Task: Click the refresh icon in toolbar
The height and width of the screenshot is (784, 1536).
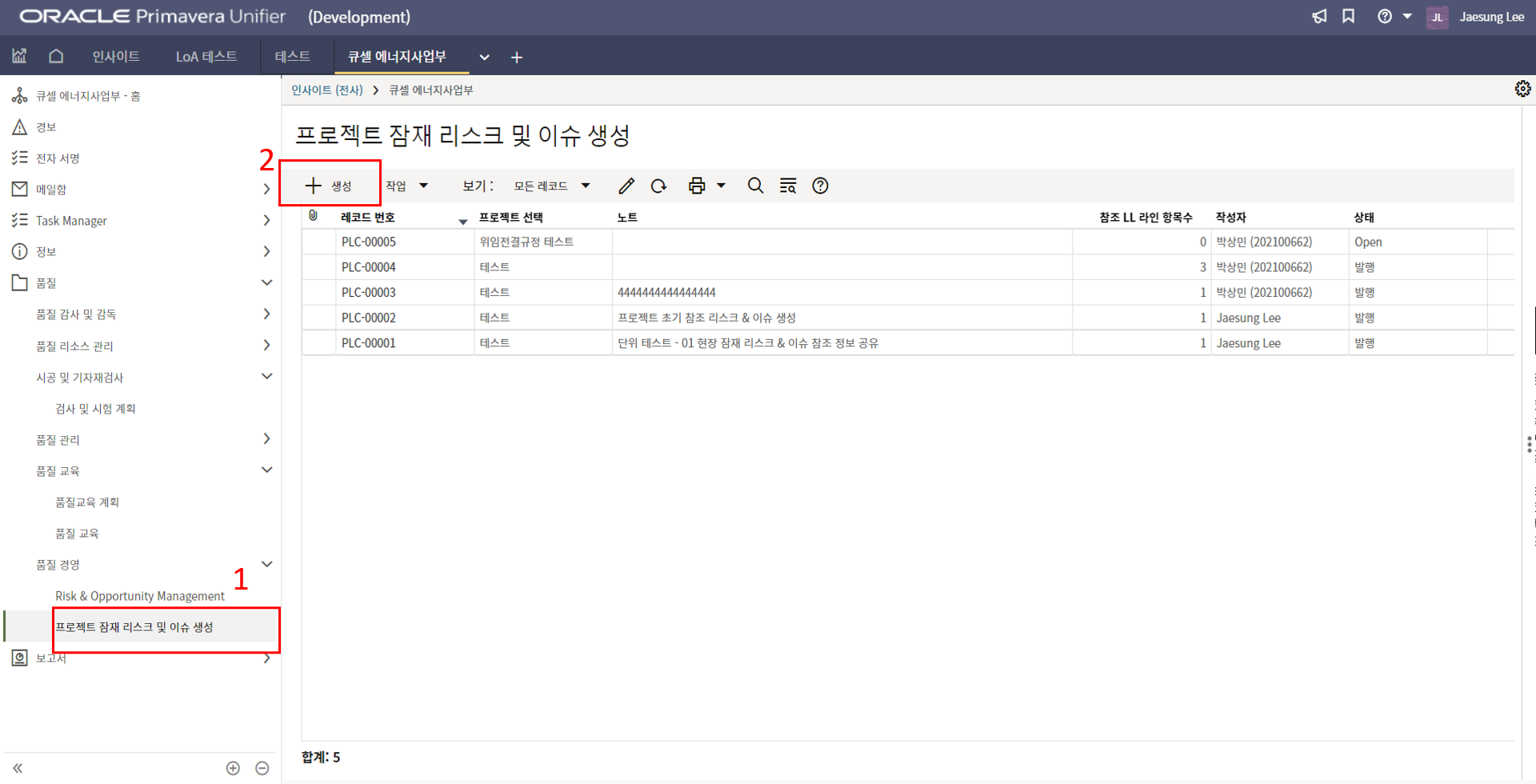Action: click(658, 186)
